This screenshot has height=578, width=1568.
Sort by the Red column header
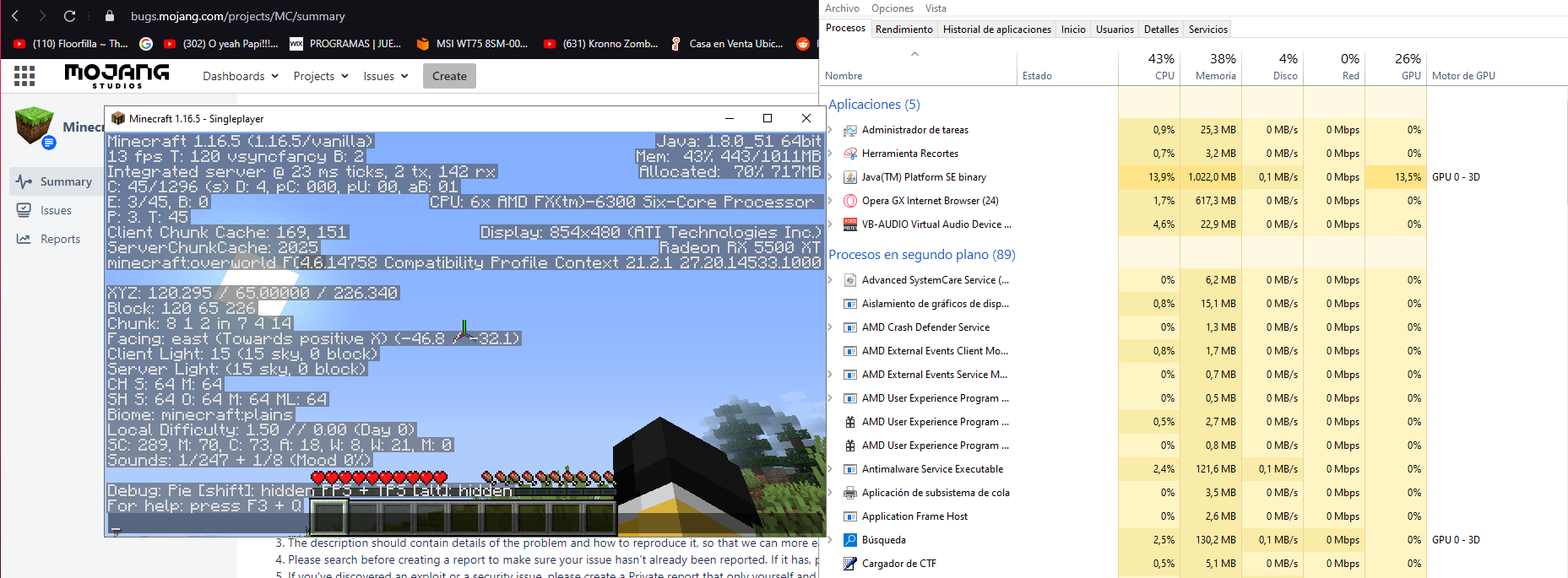click(1334, 67)
